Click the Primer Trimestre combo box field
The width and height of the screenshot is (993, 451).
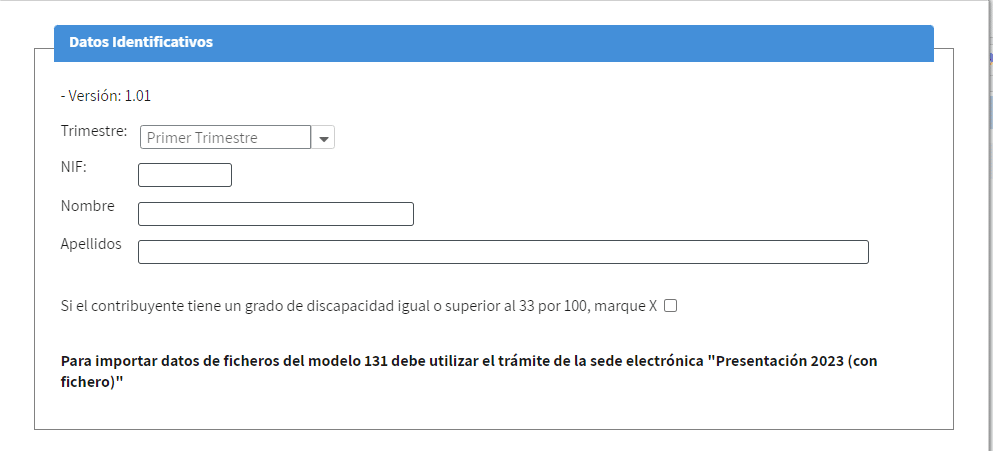coord(225,137)
